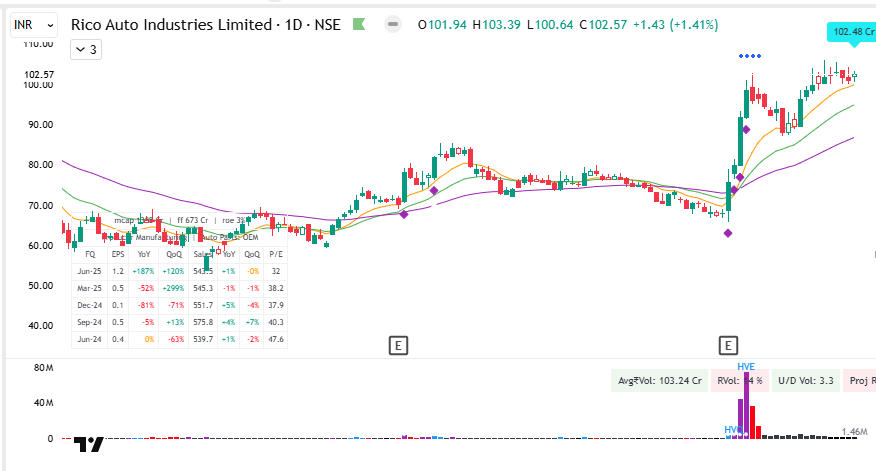Click the Jun-24 quarter row label
876x471 pixels.
click(89, 339)
